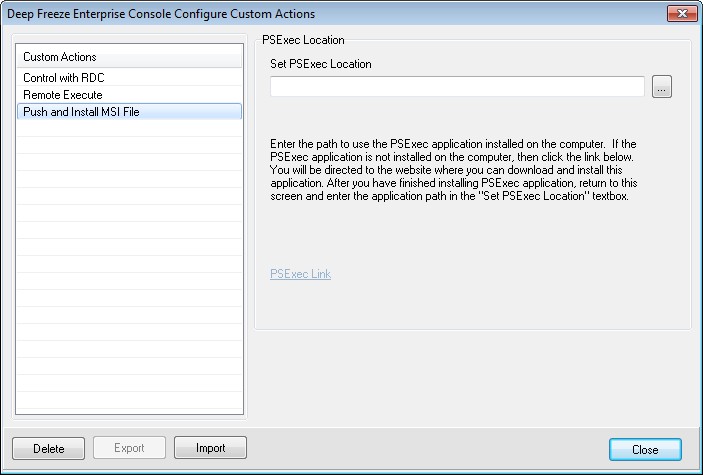
Task: Highlight Push and Install MSI File entry
Action: [81, 111]
